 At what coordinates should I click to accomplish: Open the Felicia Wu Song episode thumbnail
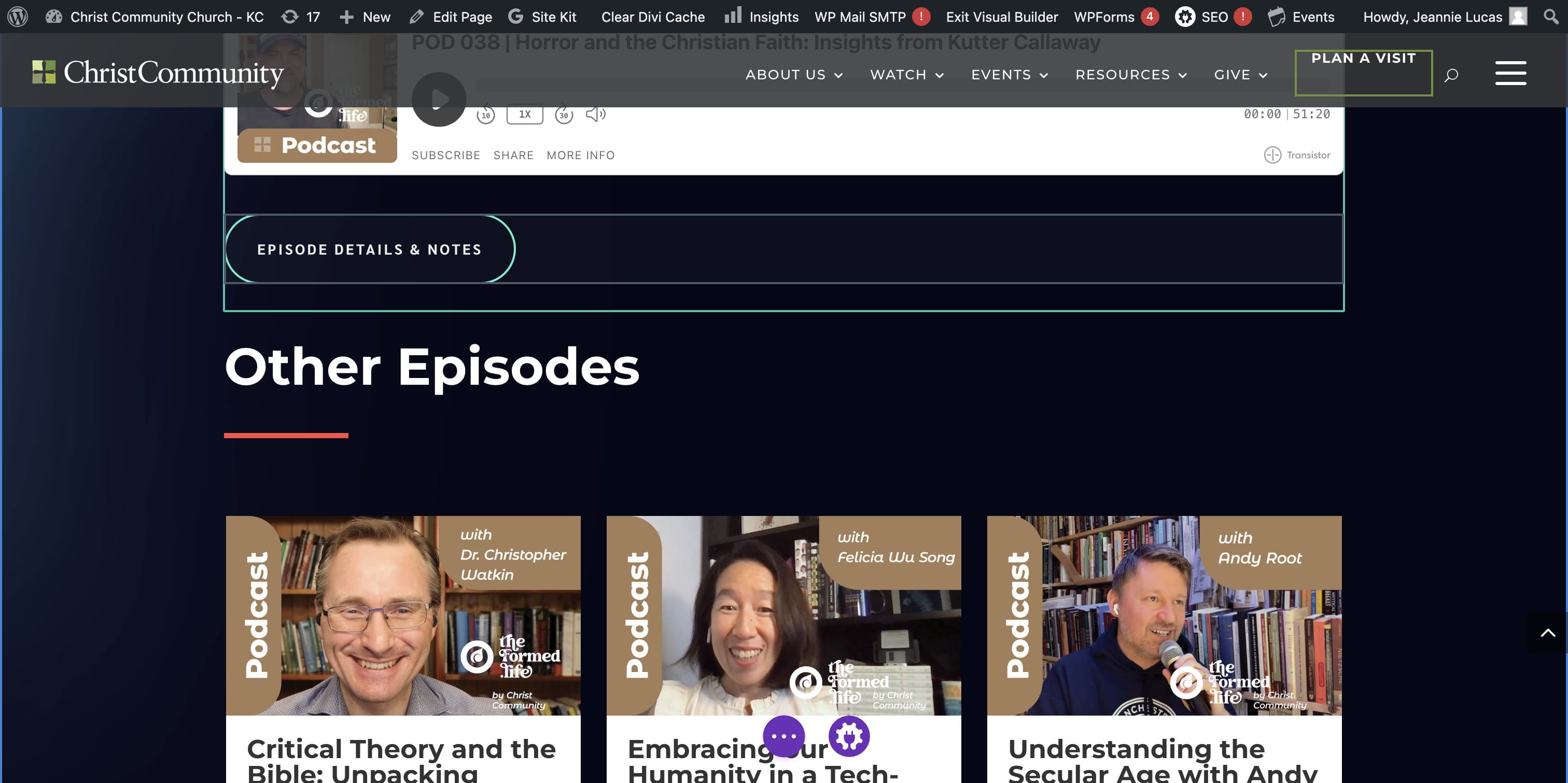(x=783, y=615)
